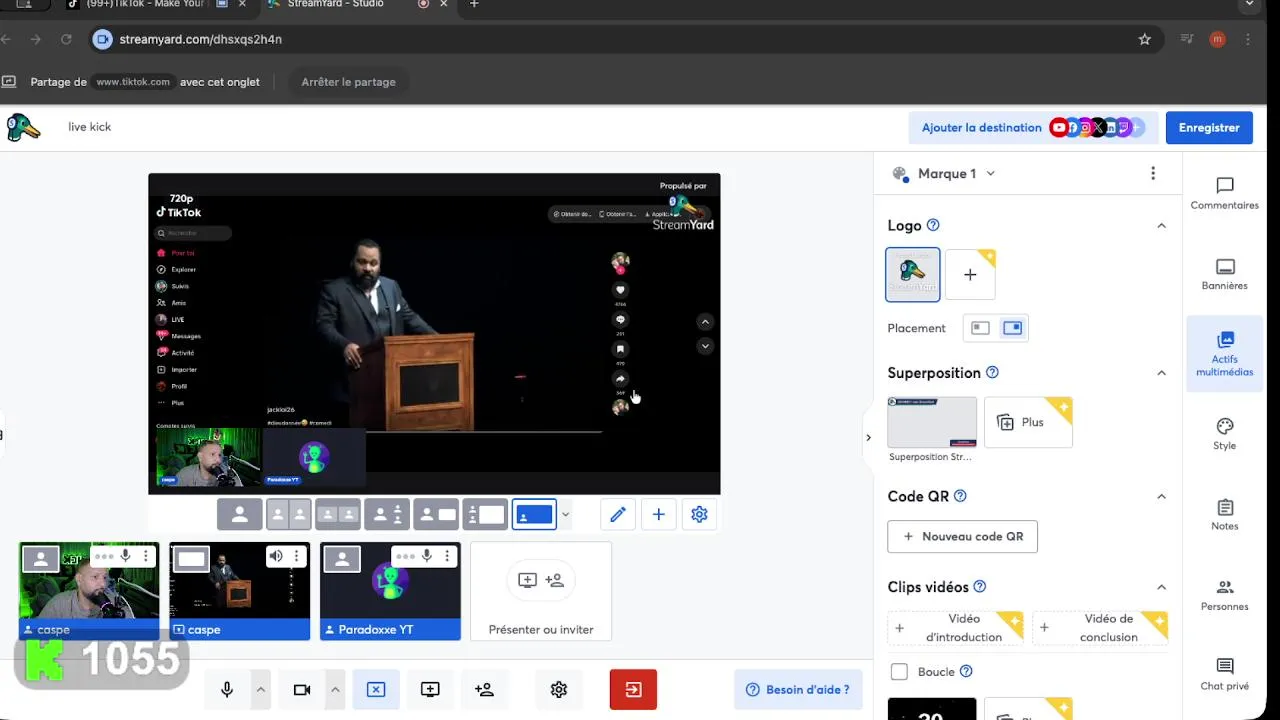Open Logo help question icon
Image resolution: width=1280 pixels, height=720 pixels.
933,226
